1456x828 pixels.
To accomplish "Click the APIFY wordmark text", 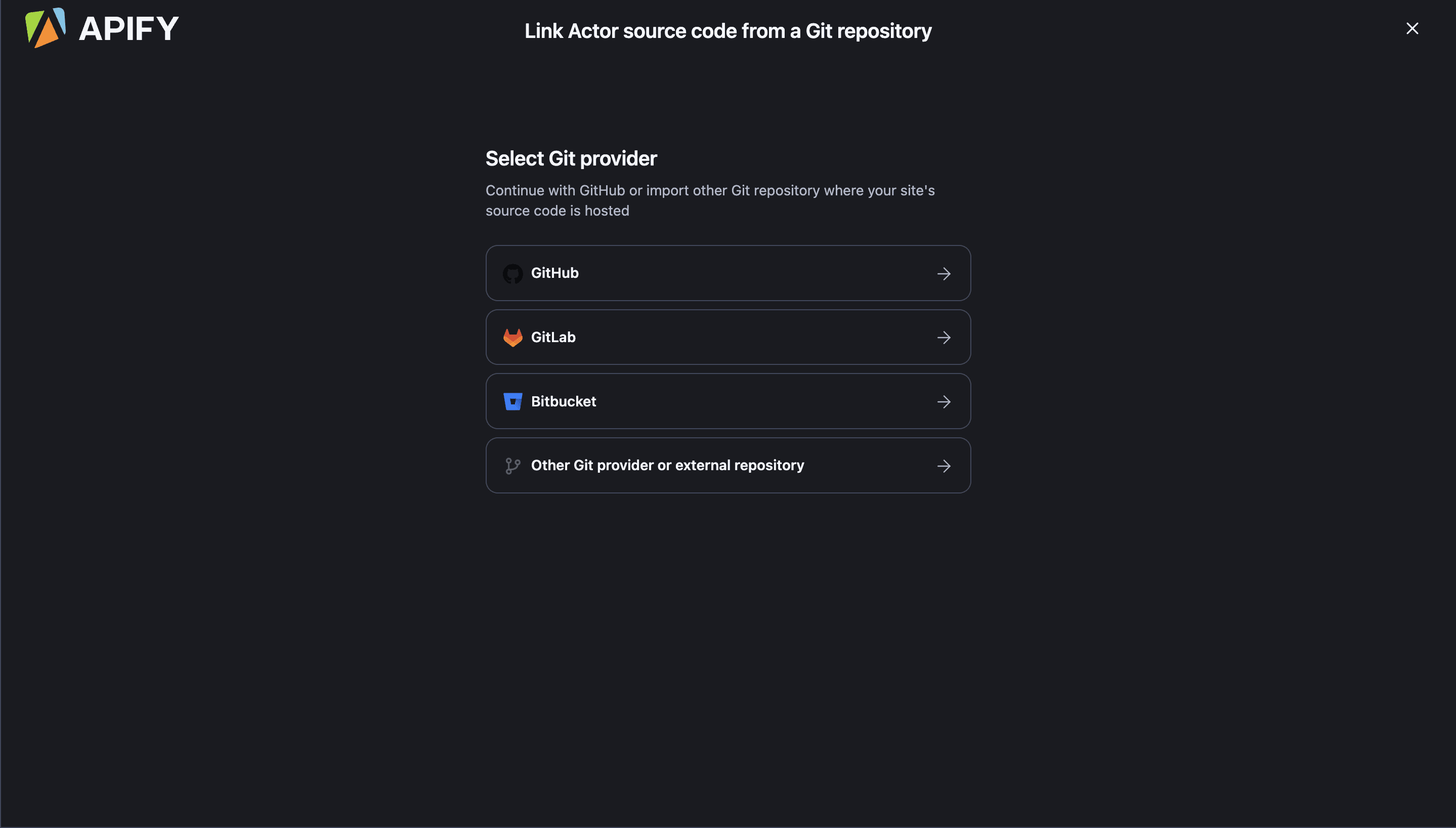I will click(129, 27).
